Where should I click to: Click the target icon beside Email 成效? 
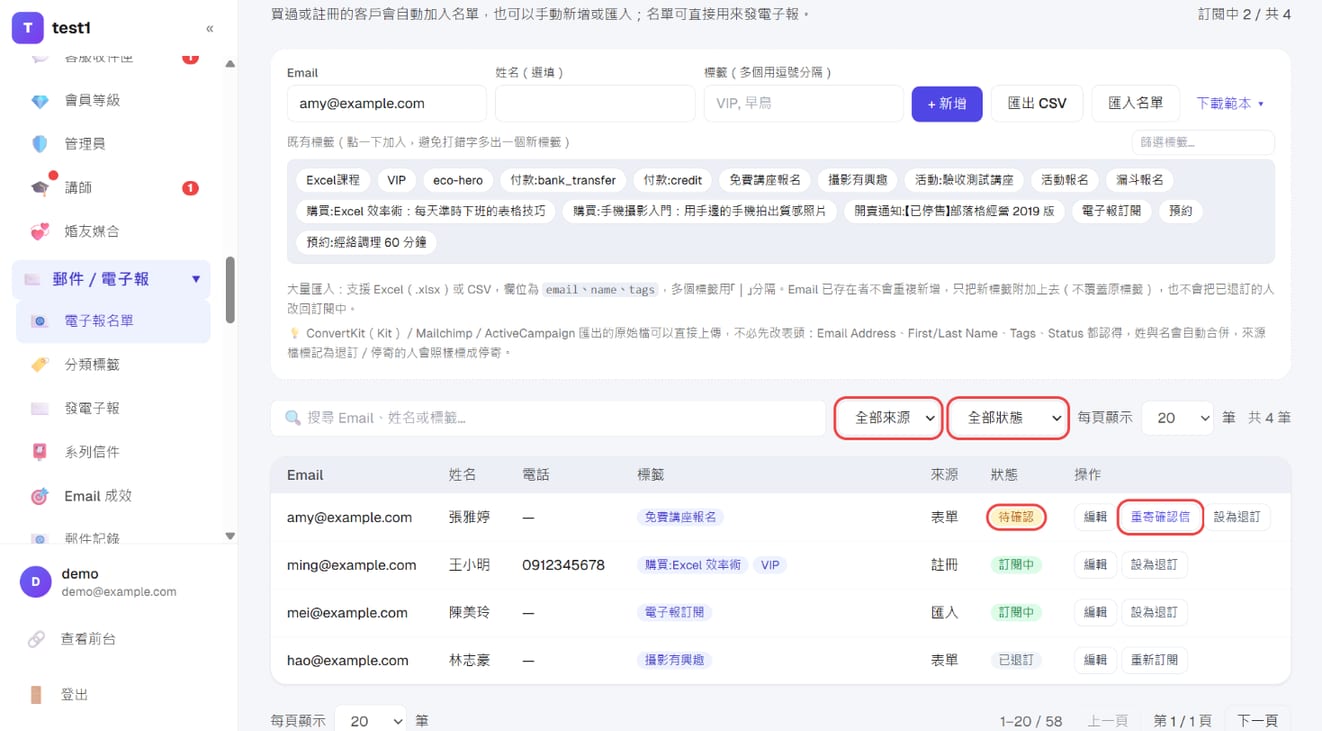coord(40,496)
